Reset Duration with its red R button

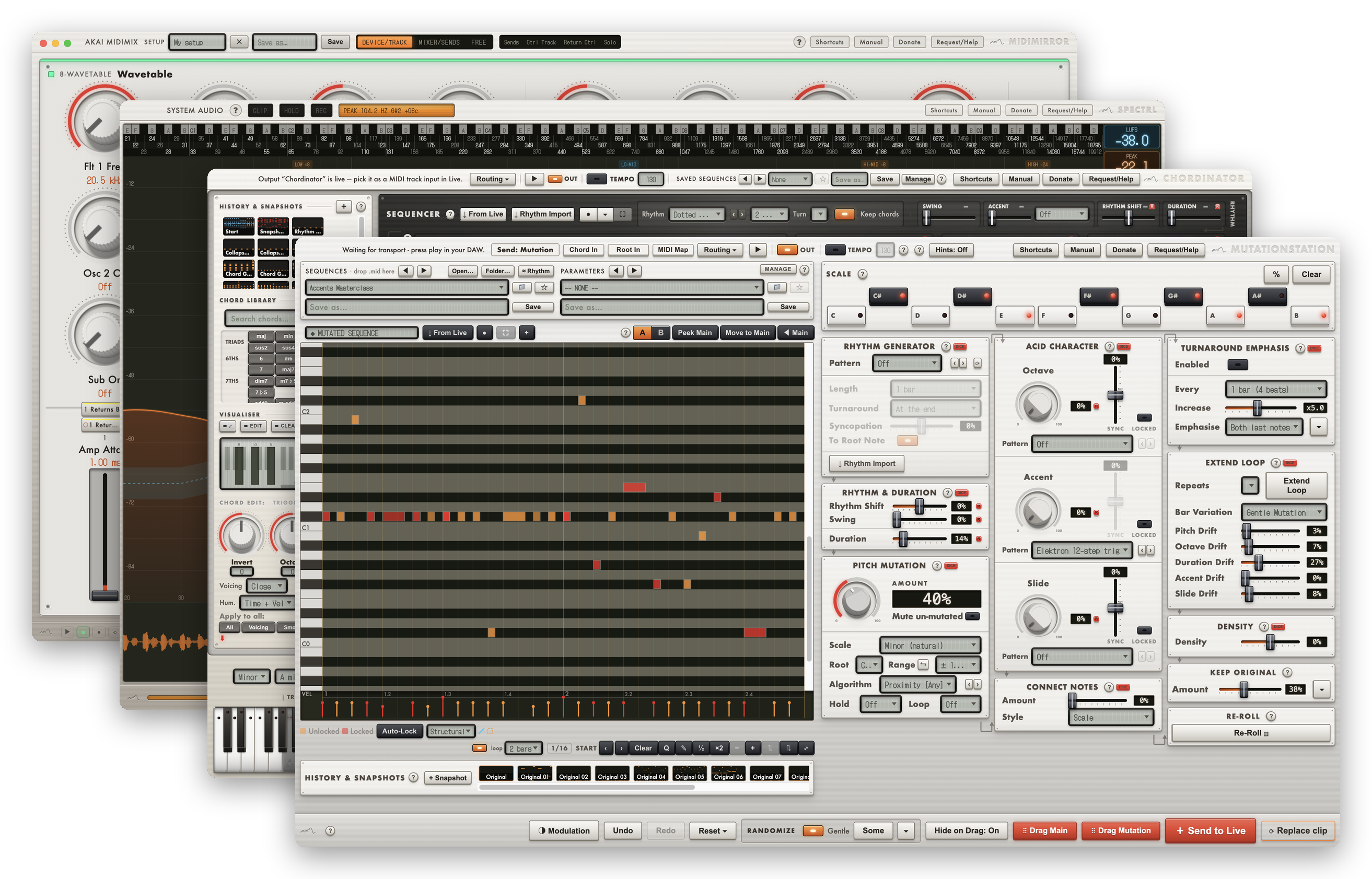(x=979, y=539)
